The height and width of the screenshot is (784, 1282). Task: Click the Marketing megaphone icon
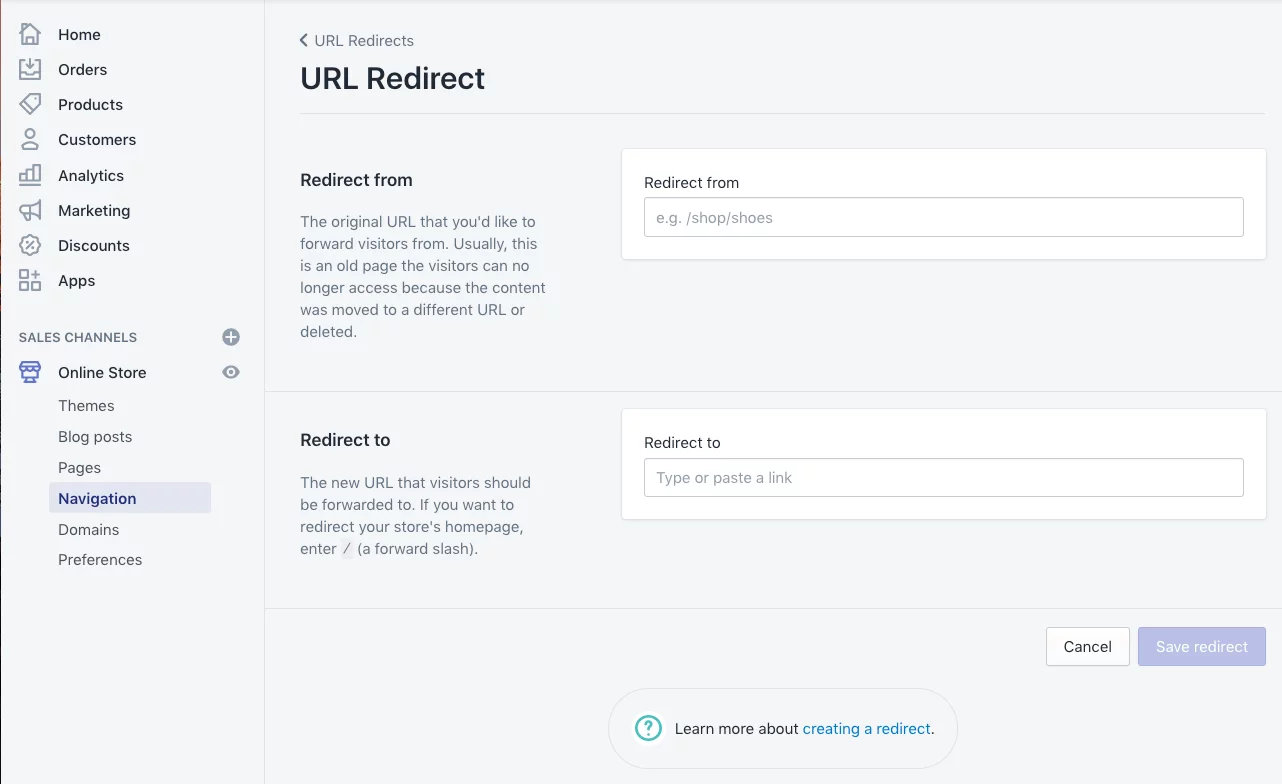click(x=30, y=210)
